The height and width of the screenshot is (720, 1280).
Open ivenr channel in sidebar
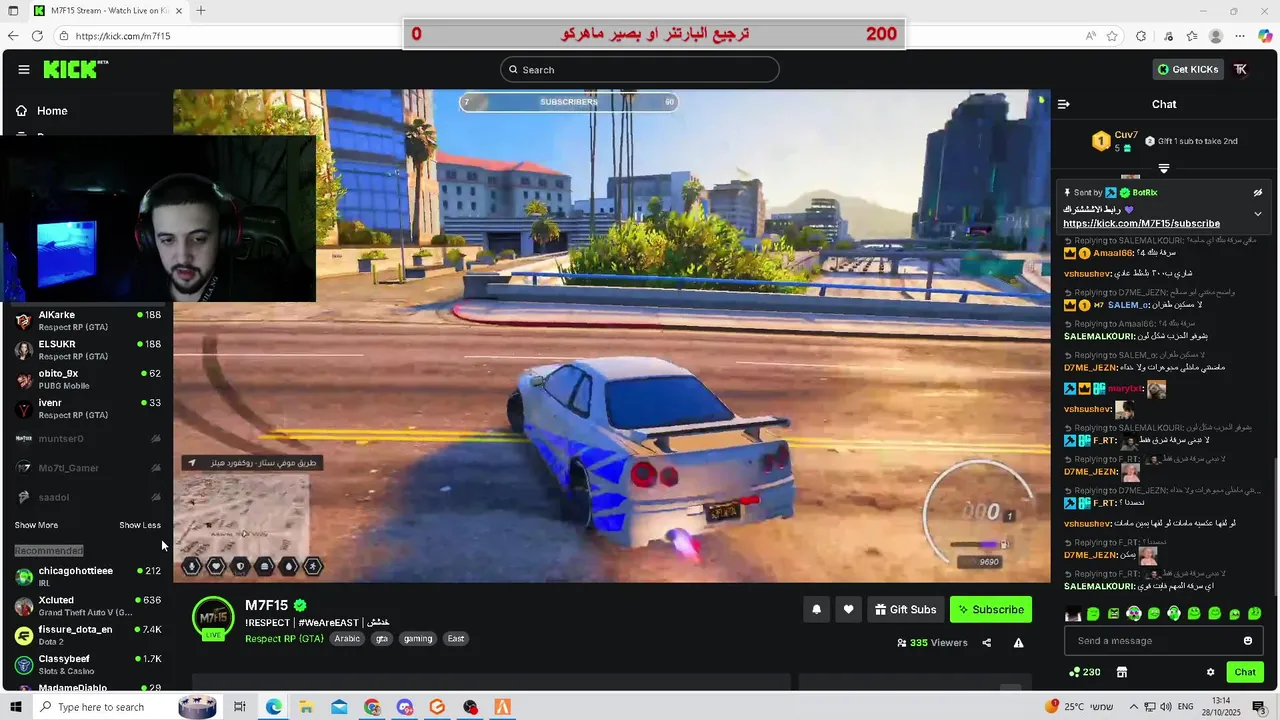88,409
